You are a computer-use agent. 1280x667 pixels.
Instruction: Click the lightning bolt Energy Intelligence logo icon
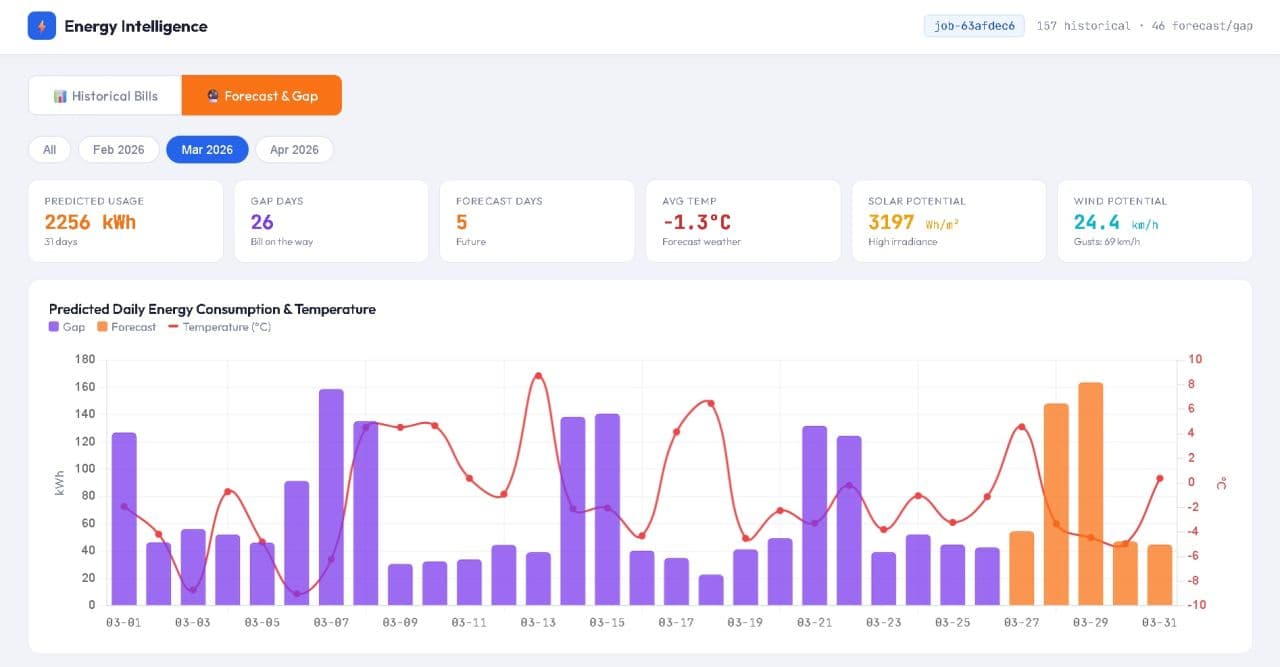coord(40,25)
